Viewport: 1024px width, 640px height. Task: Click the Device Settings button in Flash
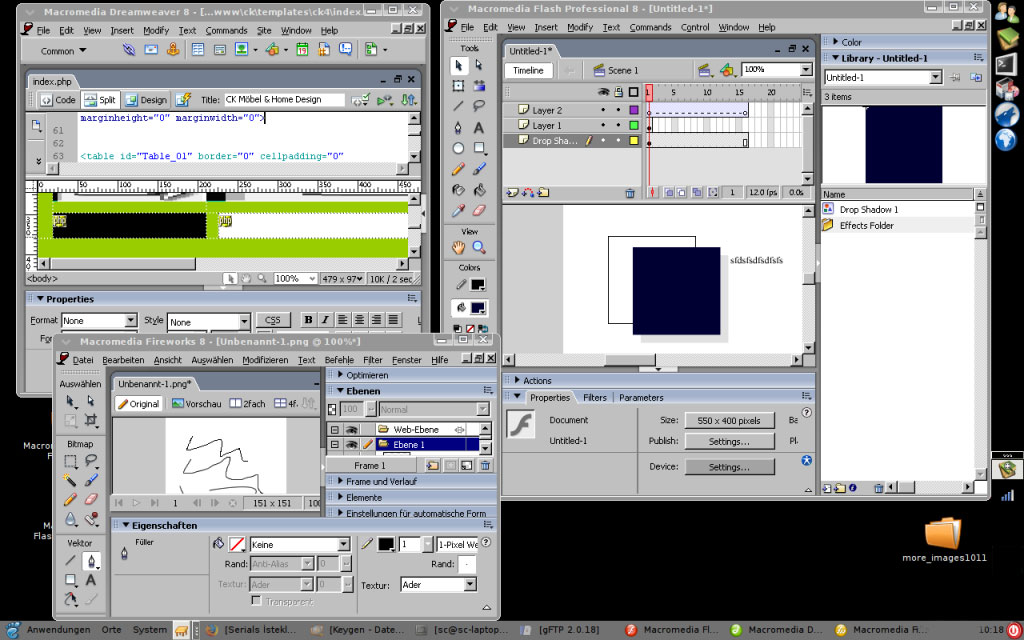coord(729,467)
